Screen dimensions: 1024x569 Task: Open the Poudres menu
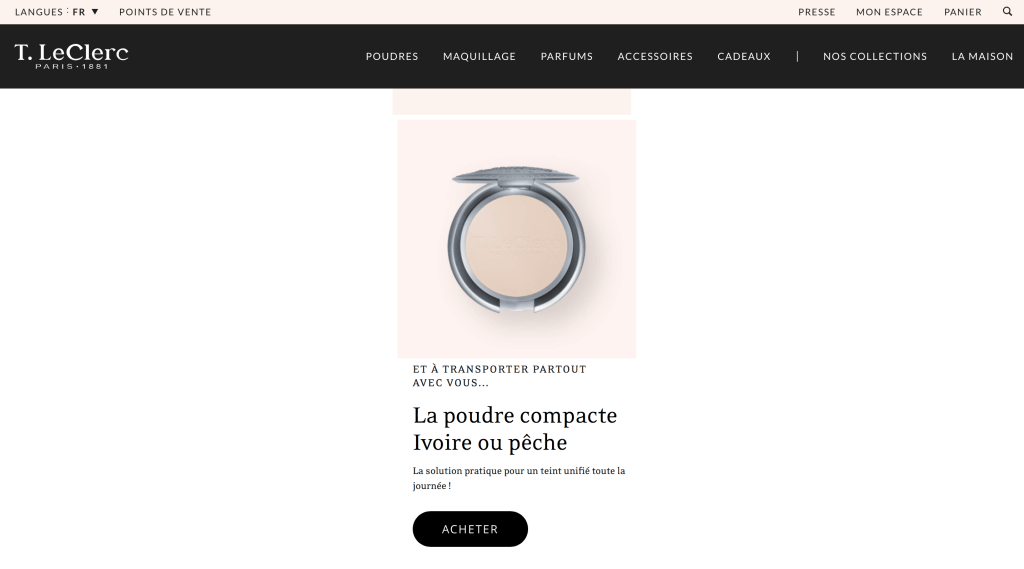392,56
